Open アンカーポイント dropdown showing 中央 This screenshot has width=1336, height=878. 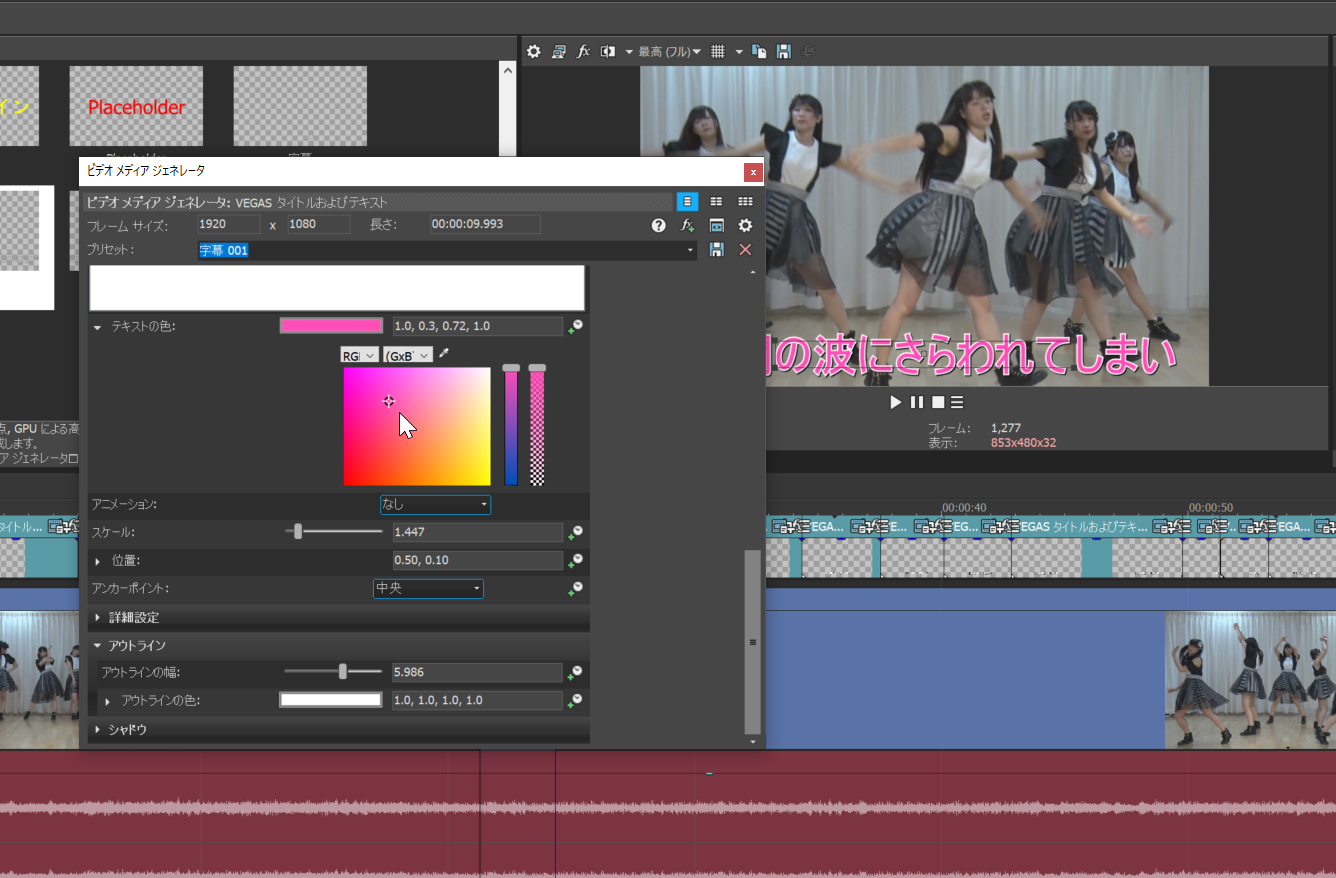click(x=428, y=588)
